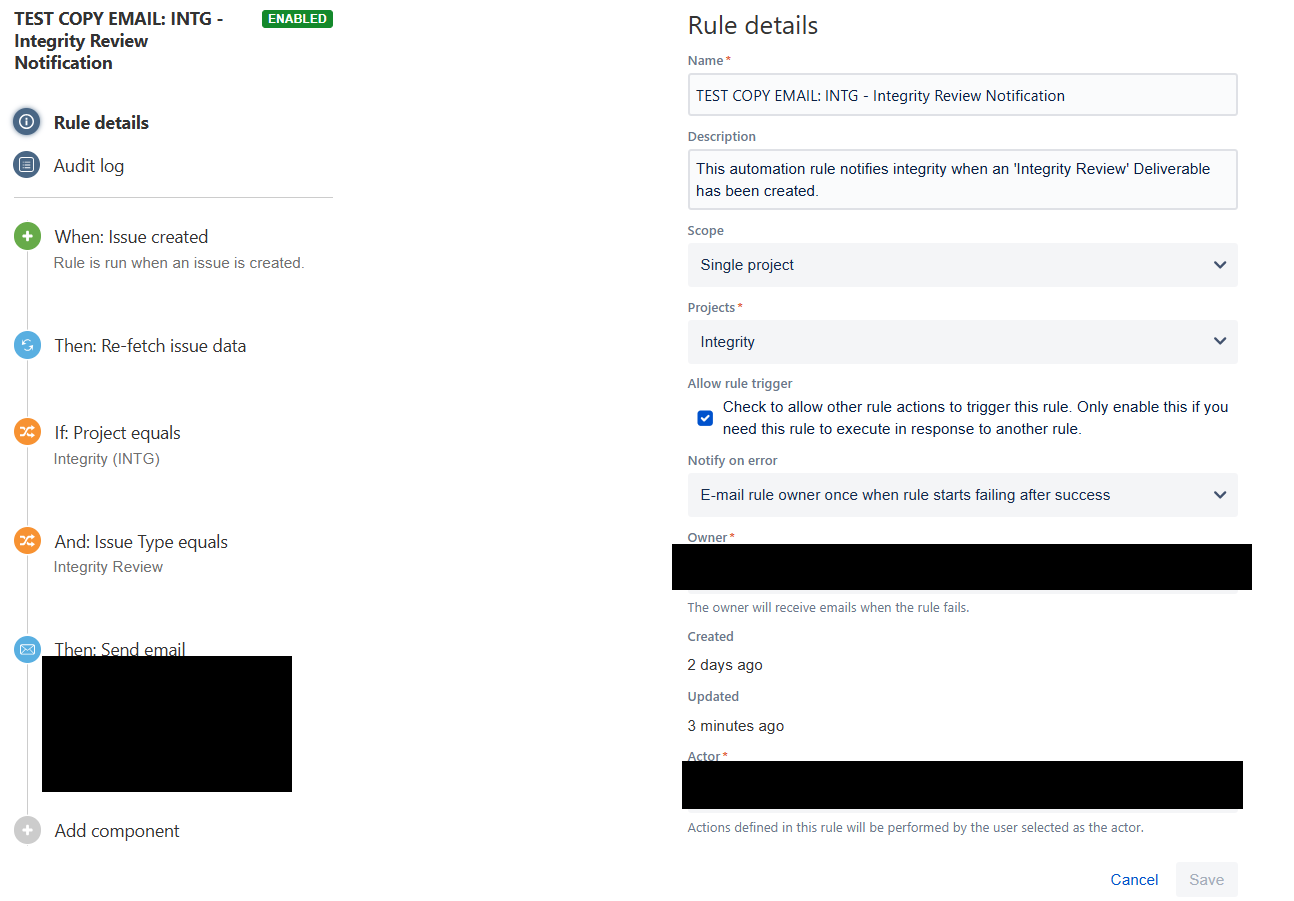Click Add component label

tap(117, 831)
